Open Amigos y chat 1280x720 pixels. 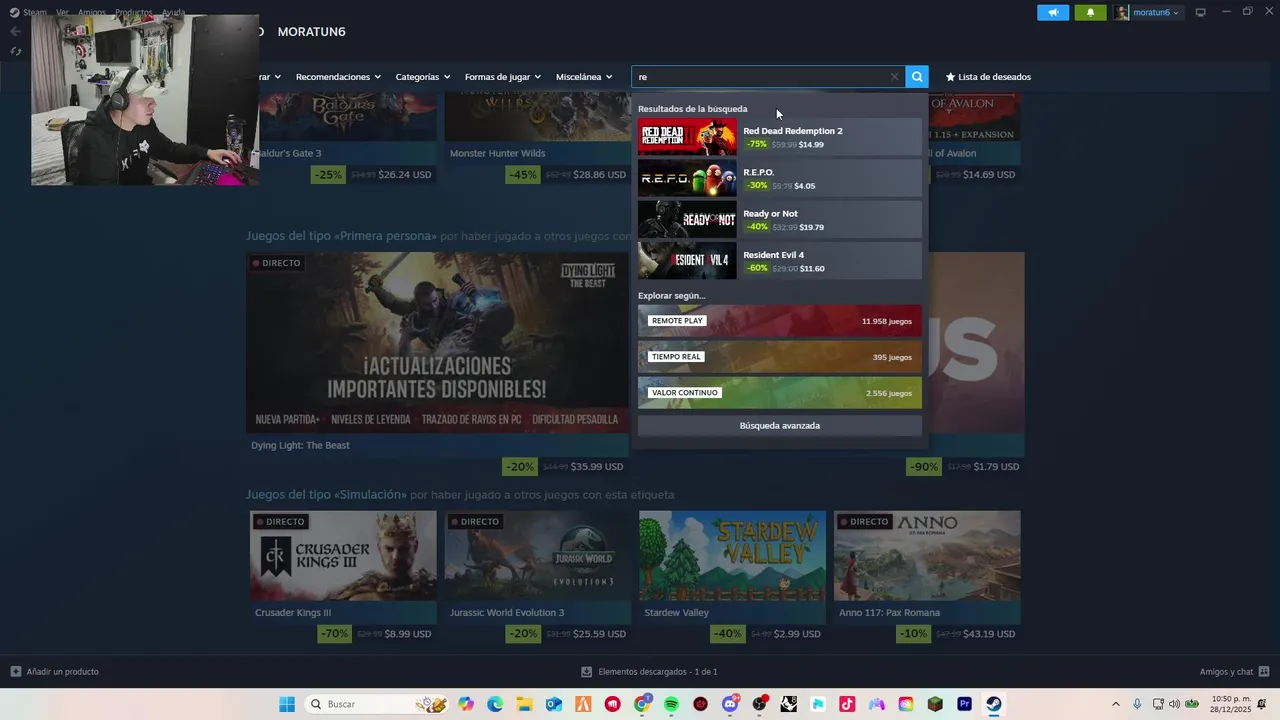point(1234,672)
